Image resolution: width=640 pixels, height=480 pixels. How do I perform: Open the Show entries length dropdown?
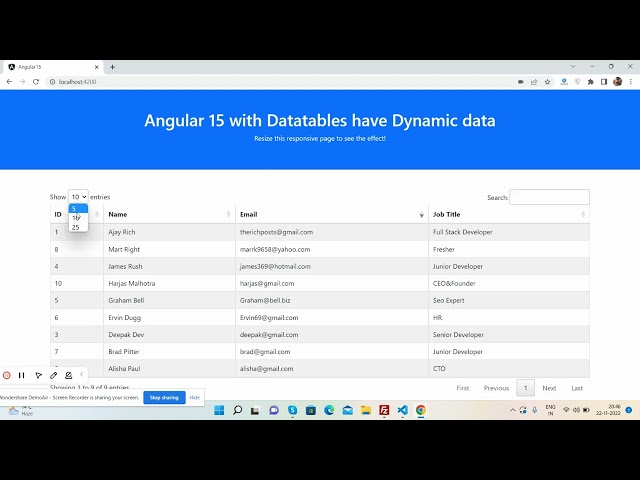click(78, 197)
